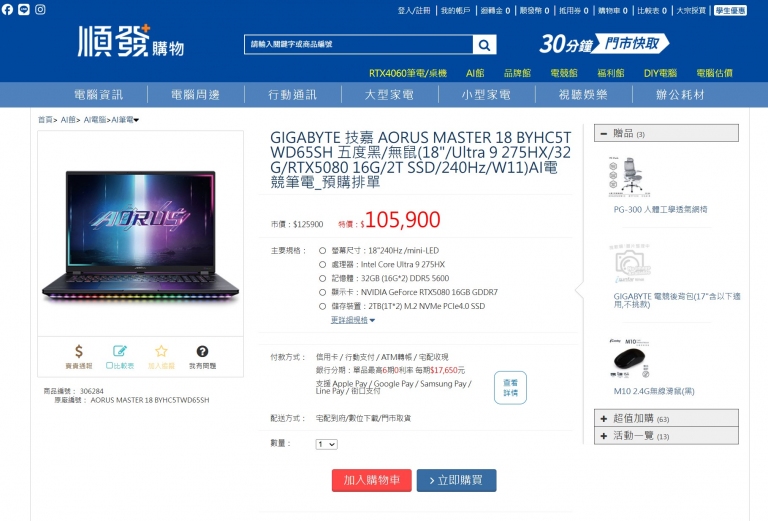Select the Intel Core Ultra 9 processor radio
Screen dimensions: 768x521
[322, 264]
